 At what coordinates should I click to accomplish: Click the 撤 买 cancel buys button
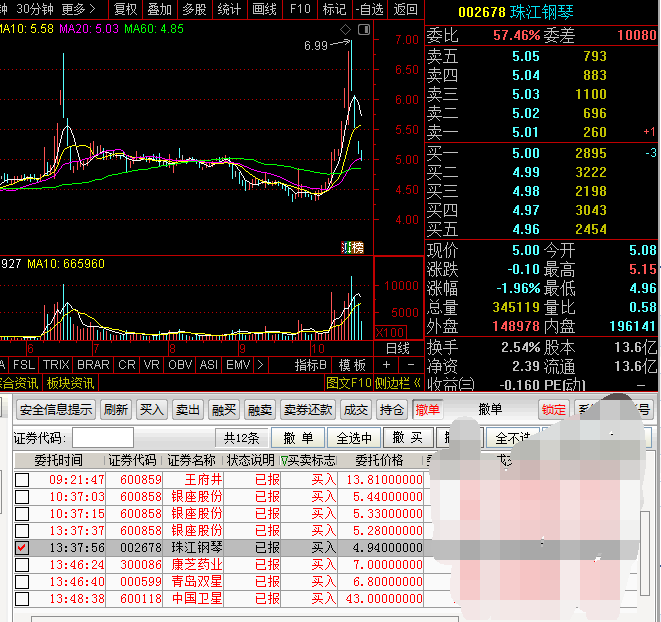408,438
